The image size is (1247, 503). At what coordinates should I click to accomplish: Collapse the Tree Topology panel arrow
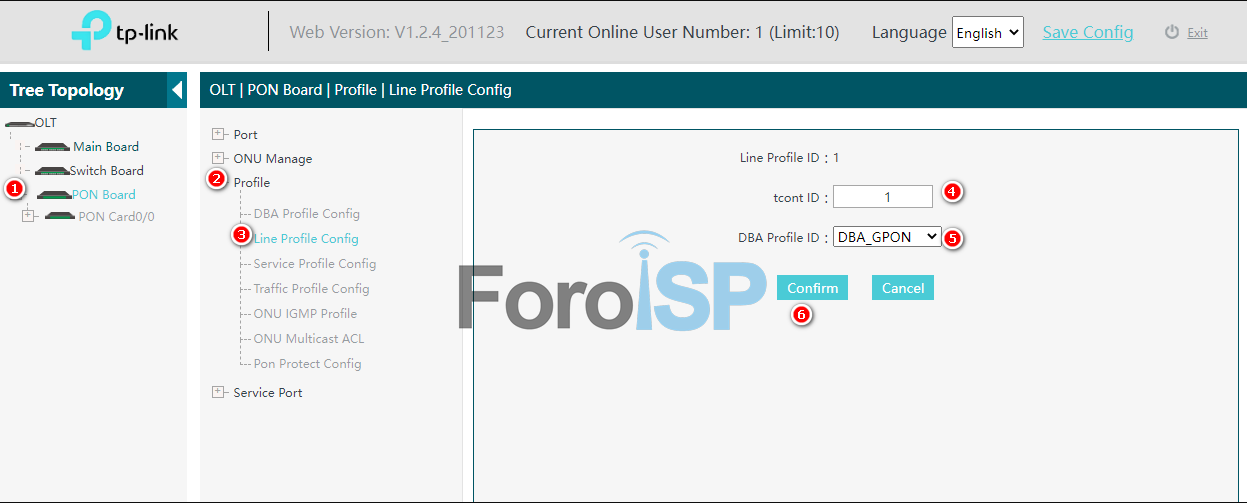click(177, 90)
